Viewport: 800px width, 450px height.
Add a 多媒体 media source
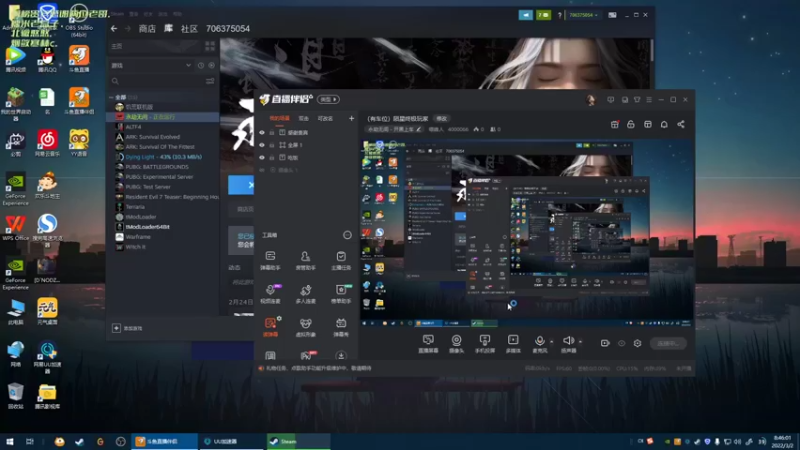point(513,343)
